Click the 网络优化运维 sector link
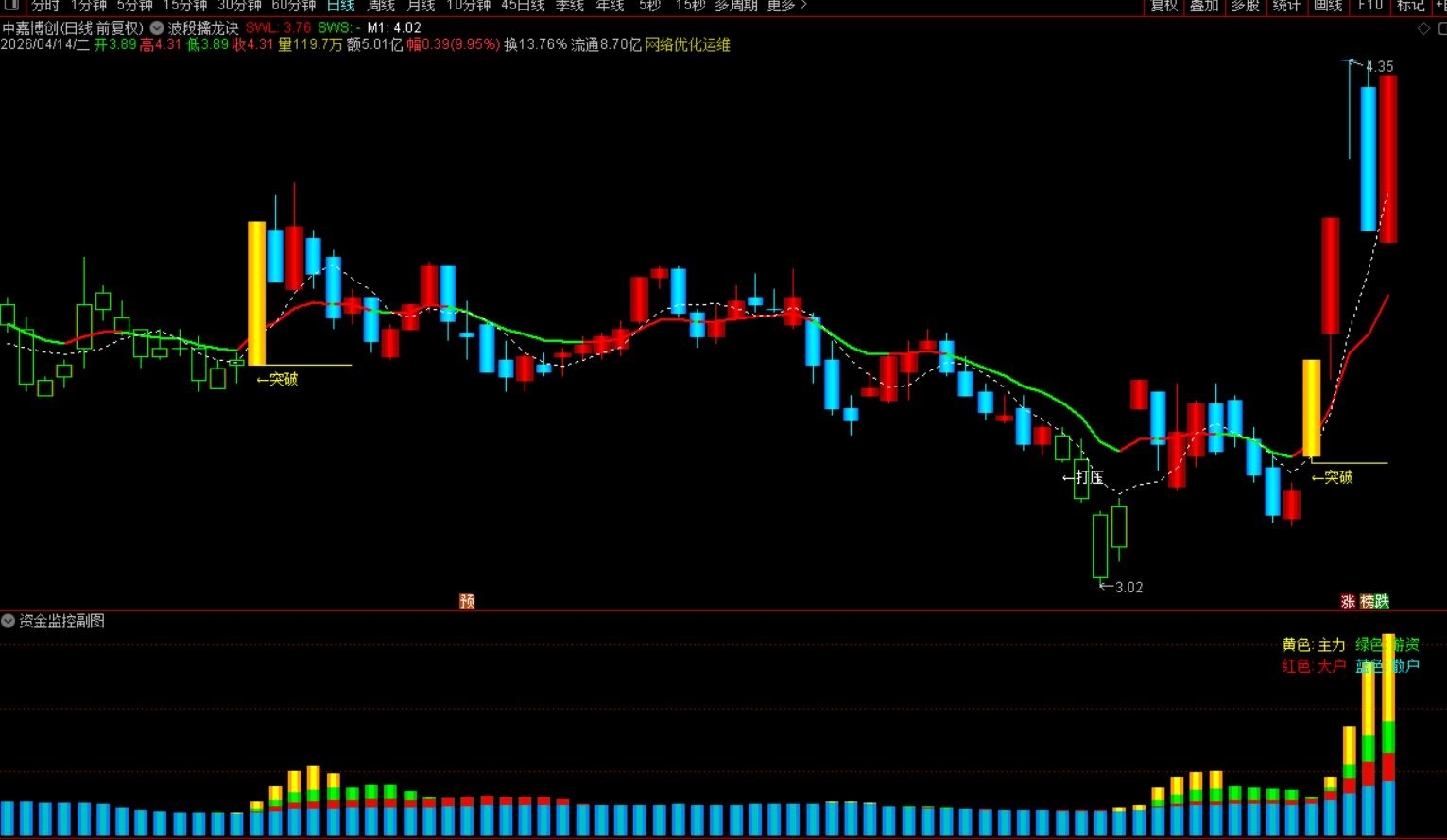 (687, 44)
